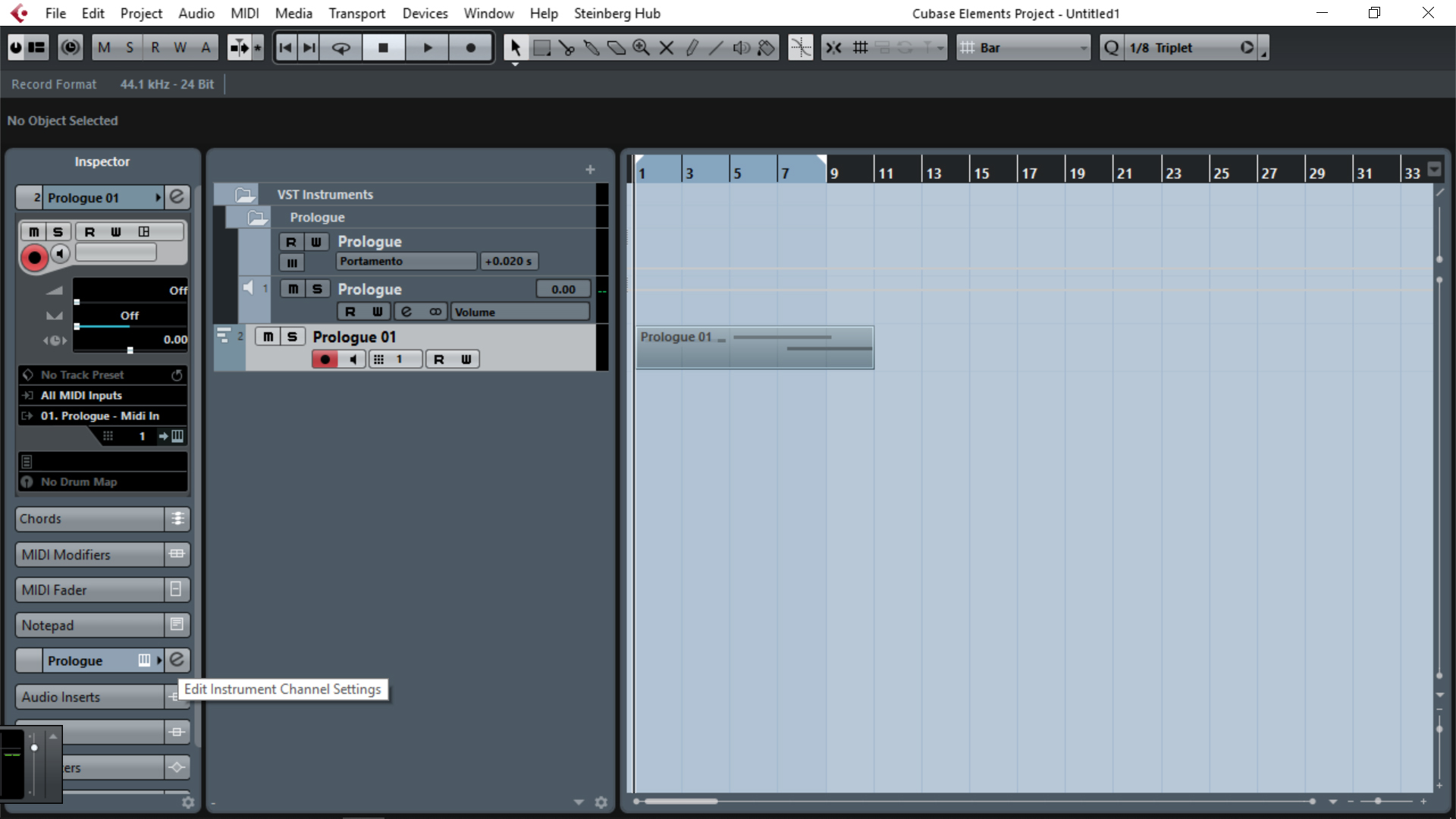Open the MIDI Fader section

click(89, 590)
